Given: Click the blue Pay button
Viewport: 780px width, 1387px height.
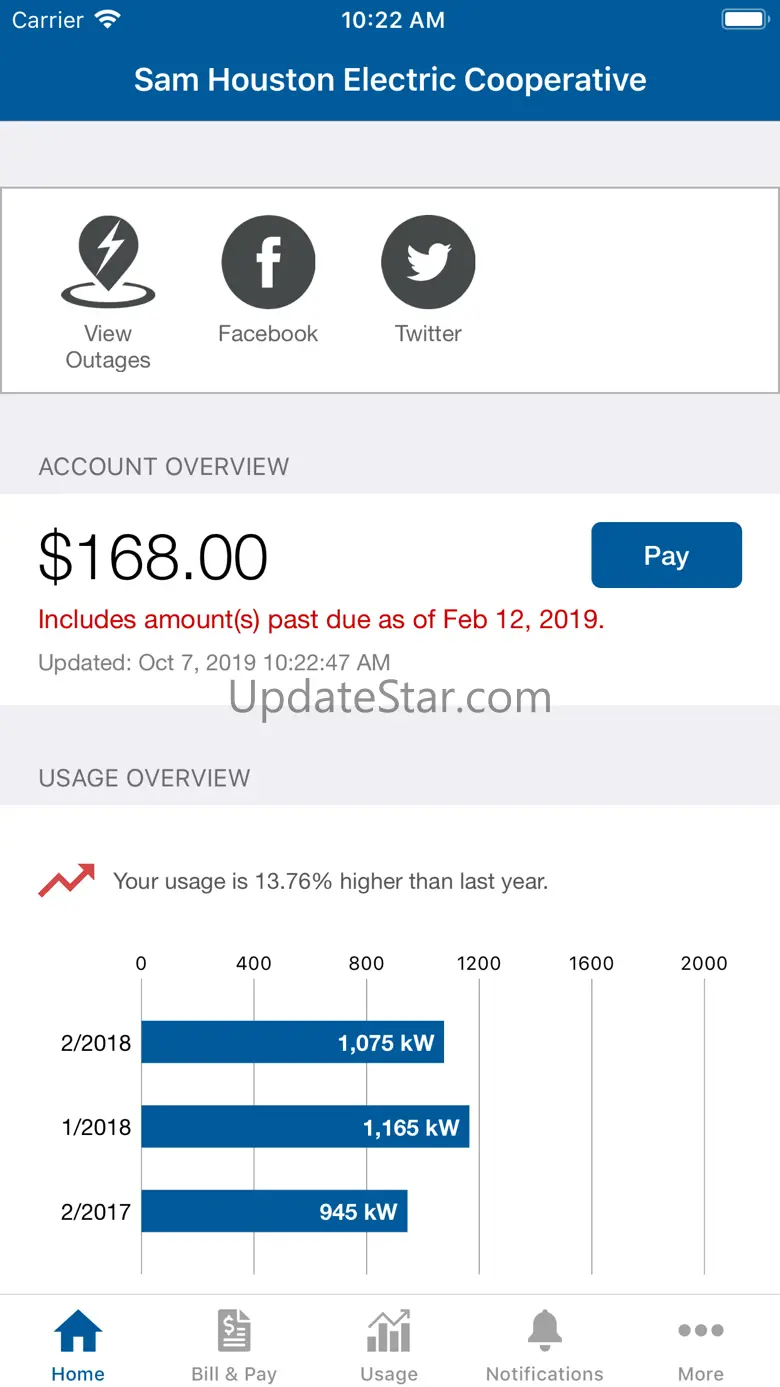Looking at the screenshot, I should pos(667,555).
